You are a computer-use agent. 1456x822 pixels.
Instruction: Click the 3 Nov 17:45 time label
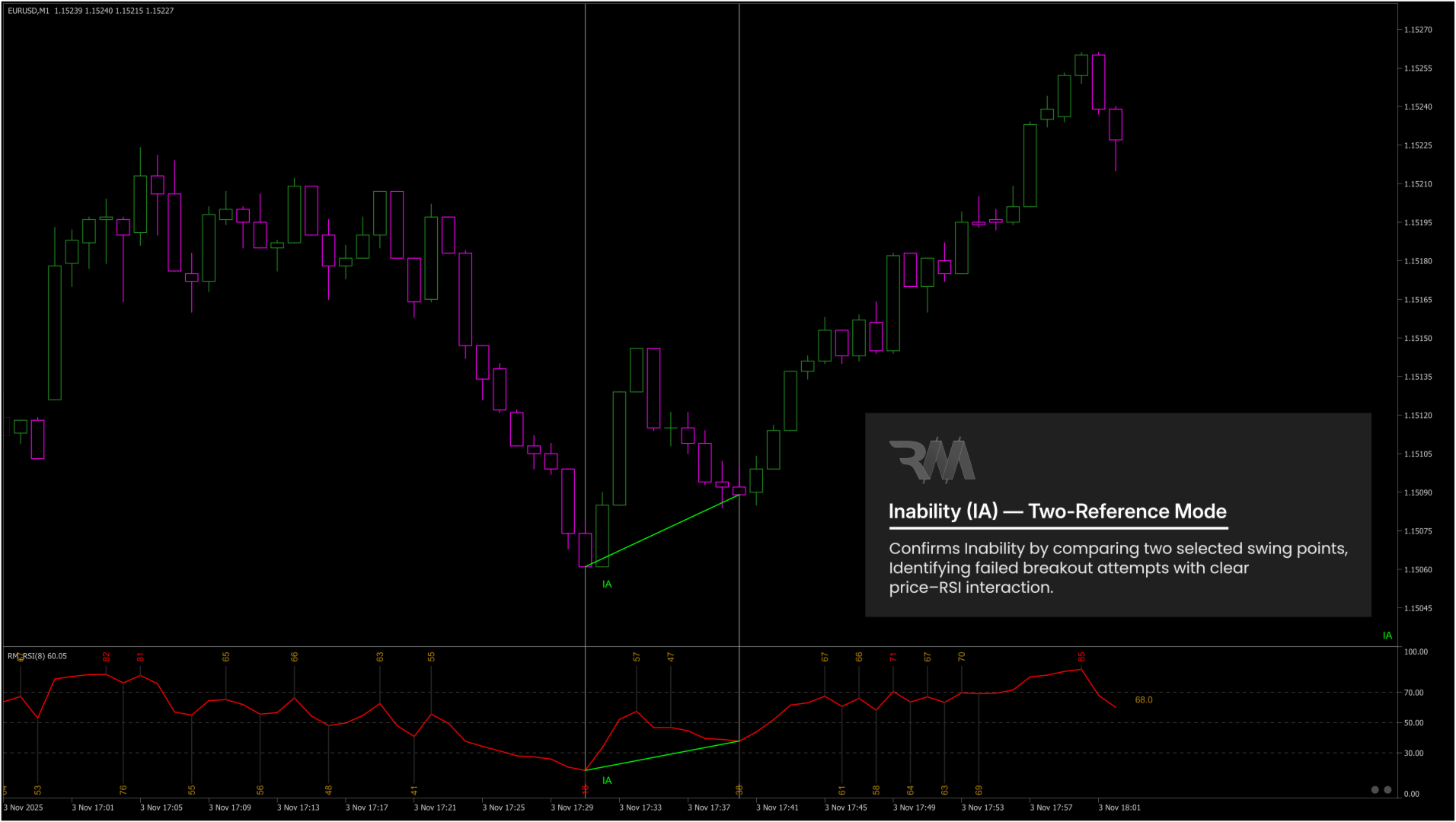[x=846, y=808]
